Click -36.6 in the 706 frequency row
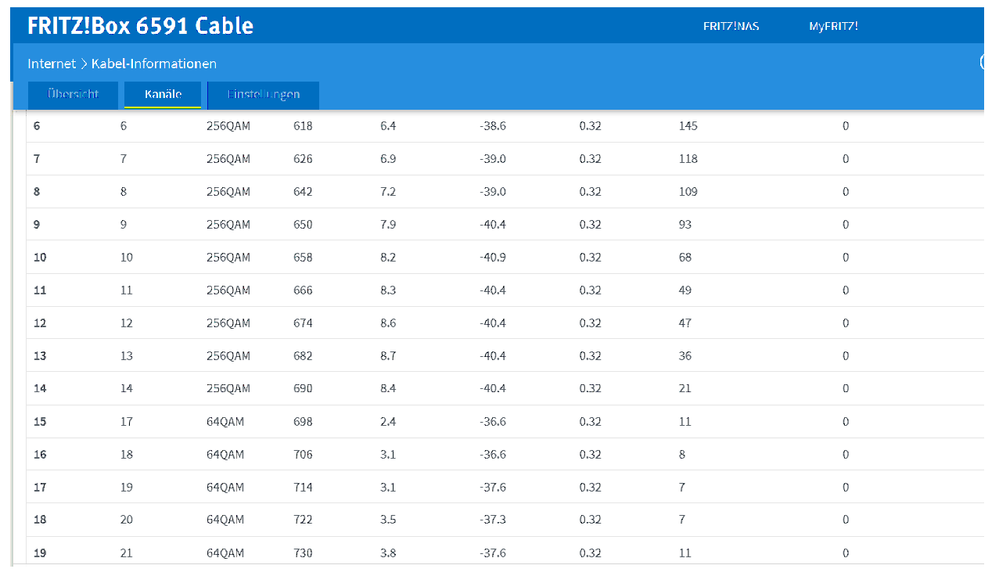 (492, 455)
